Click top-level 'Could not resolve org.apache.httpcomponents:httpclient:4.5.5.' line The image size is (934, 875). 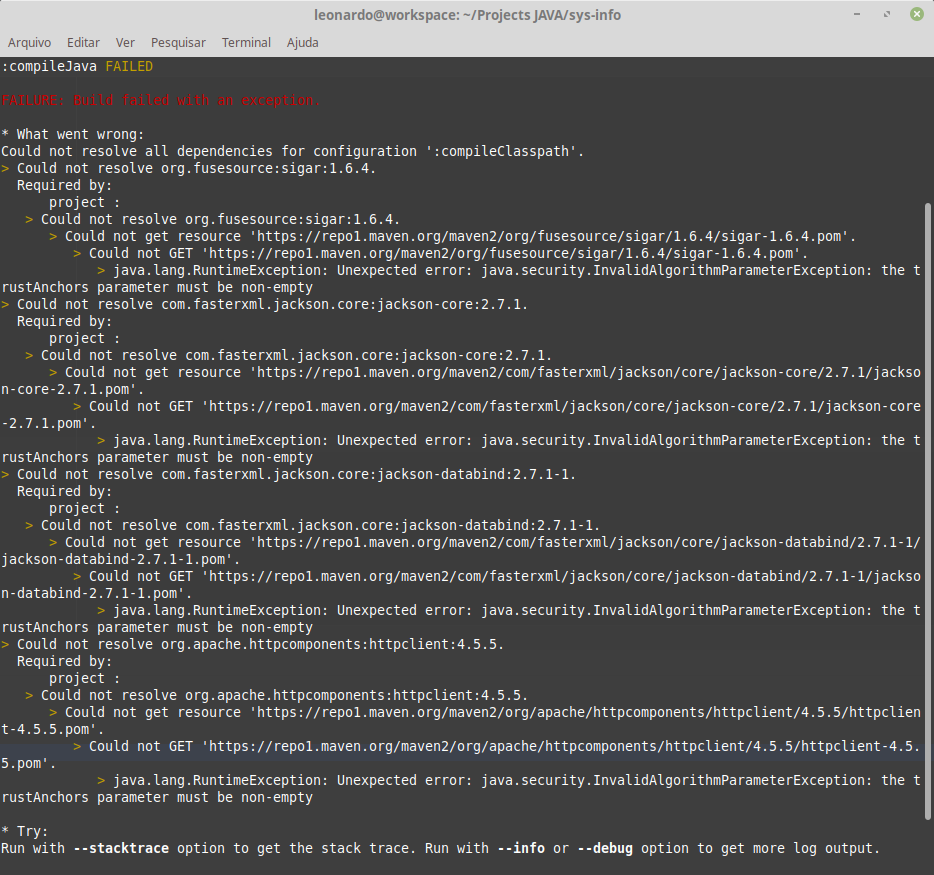click(x=253, y=644)
